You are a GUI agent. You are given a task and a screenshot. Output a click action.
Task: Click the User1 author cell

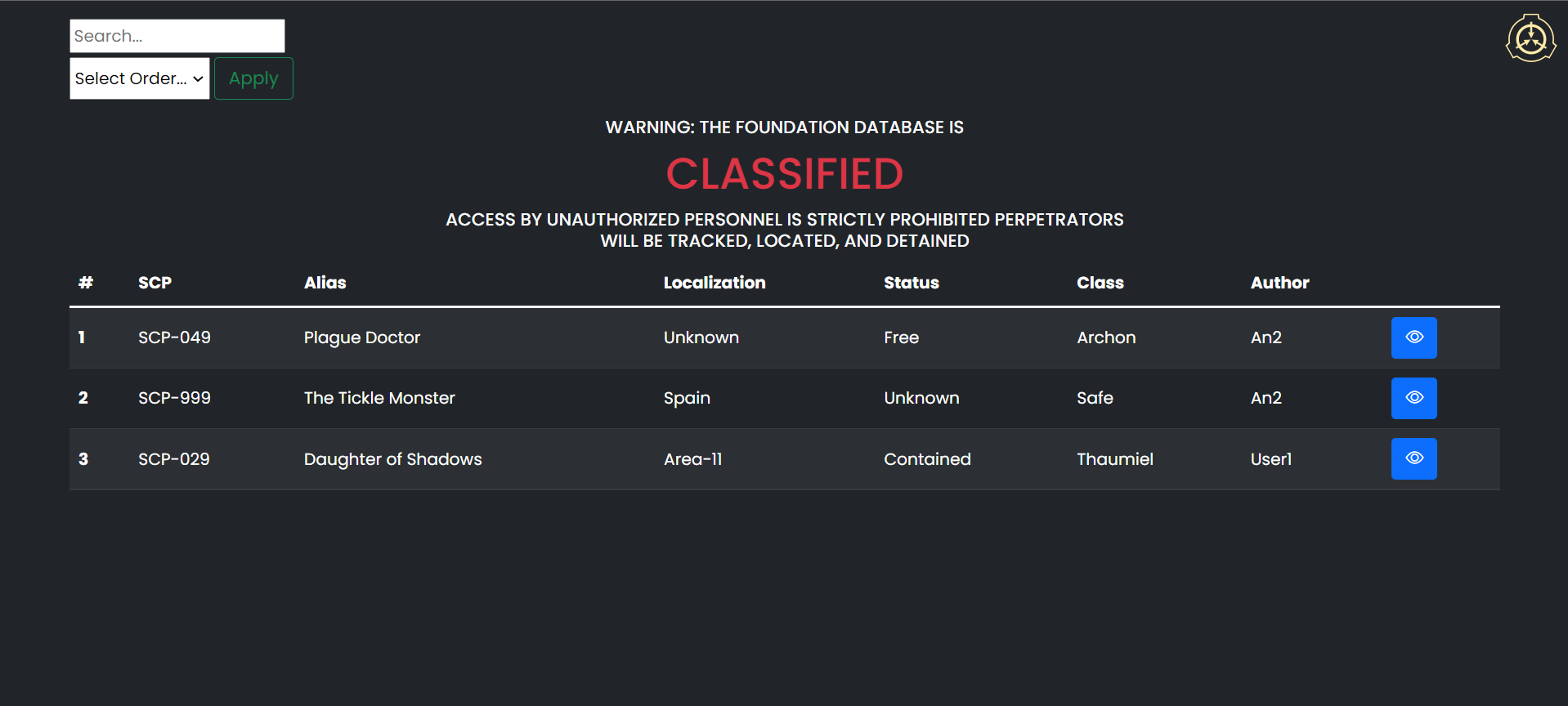tap(1270, 459)
